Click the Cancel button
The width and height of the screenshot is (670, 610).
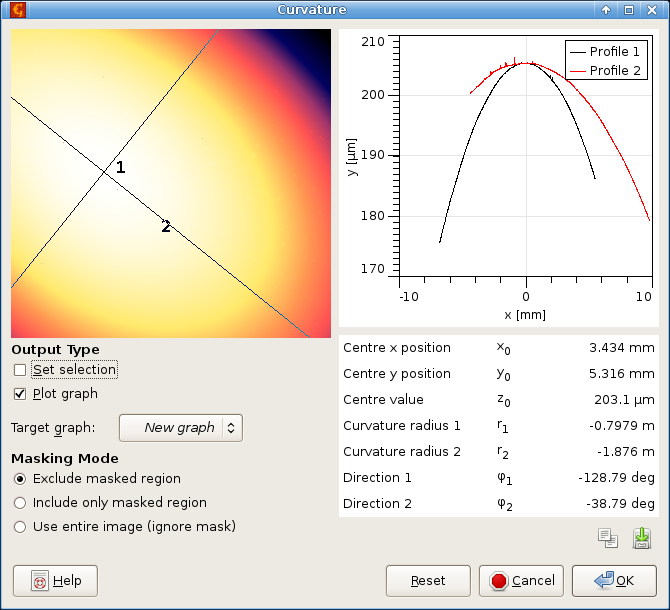(521, 581)
